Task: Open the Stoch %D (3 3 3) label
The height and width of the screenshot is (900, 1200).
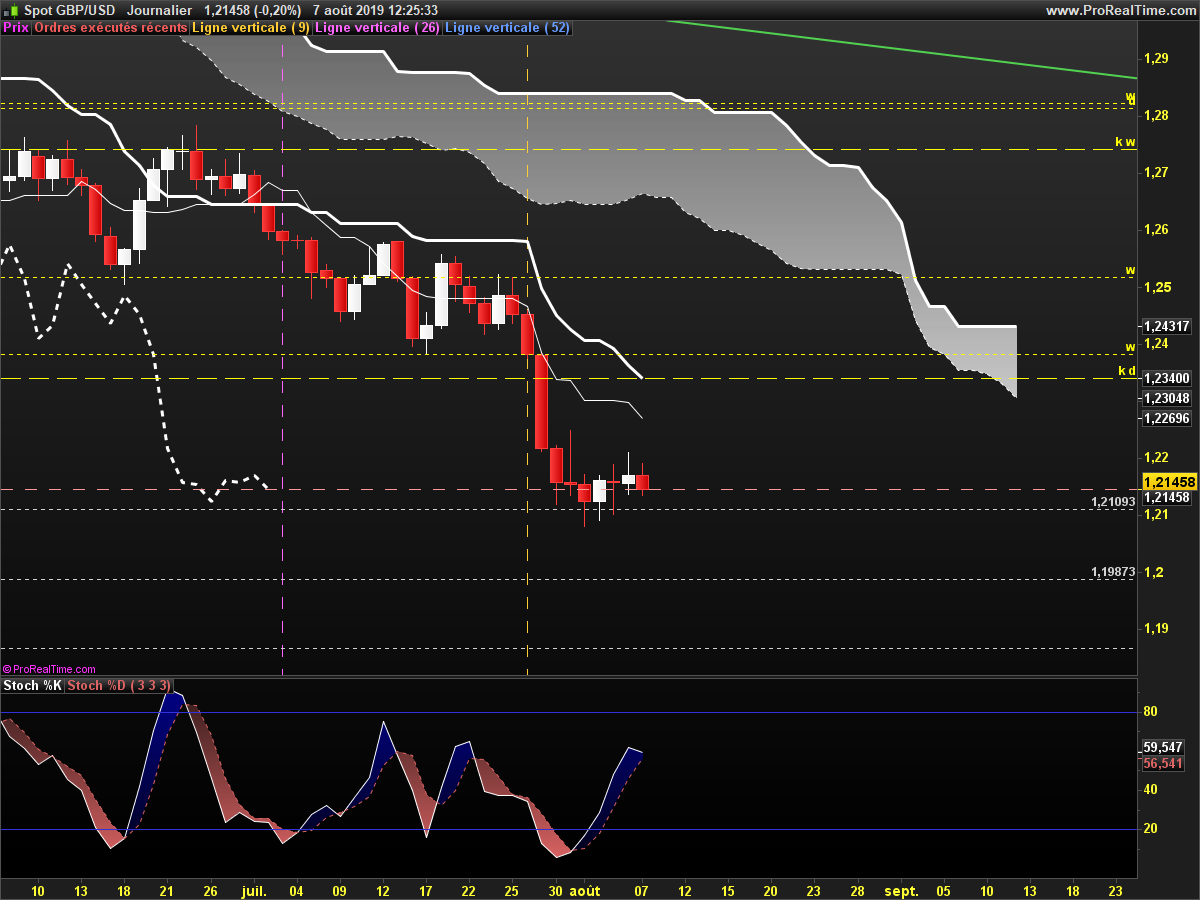Action: tap(120, 686)
